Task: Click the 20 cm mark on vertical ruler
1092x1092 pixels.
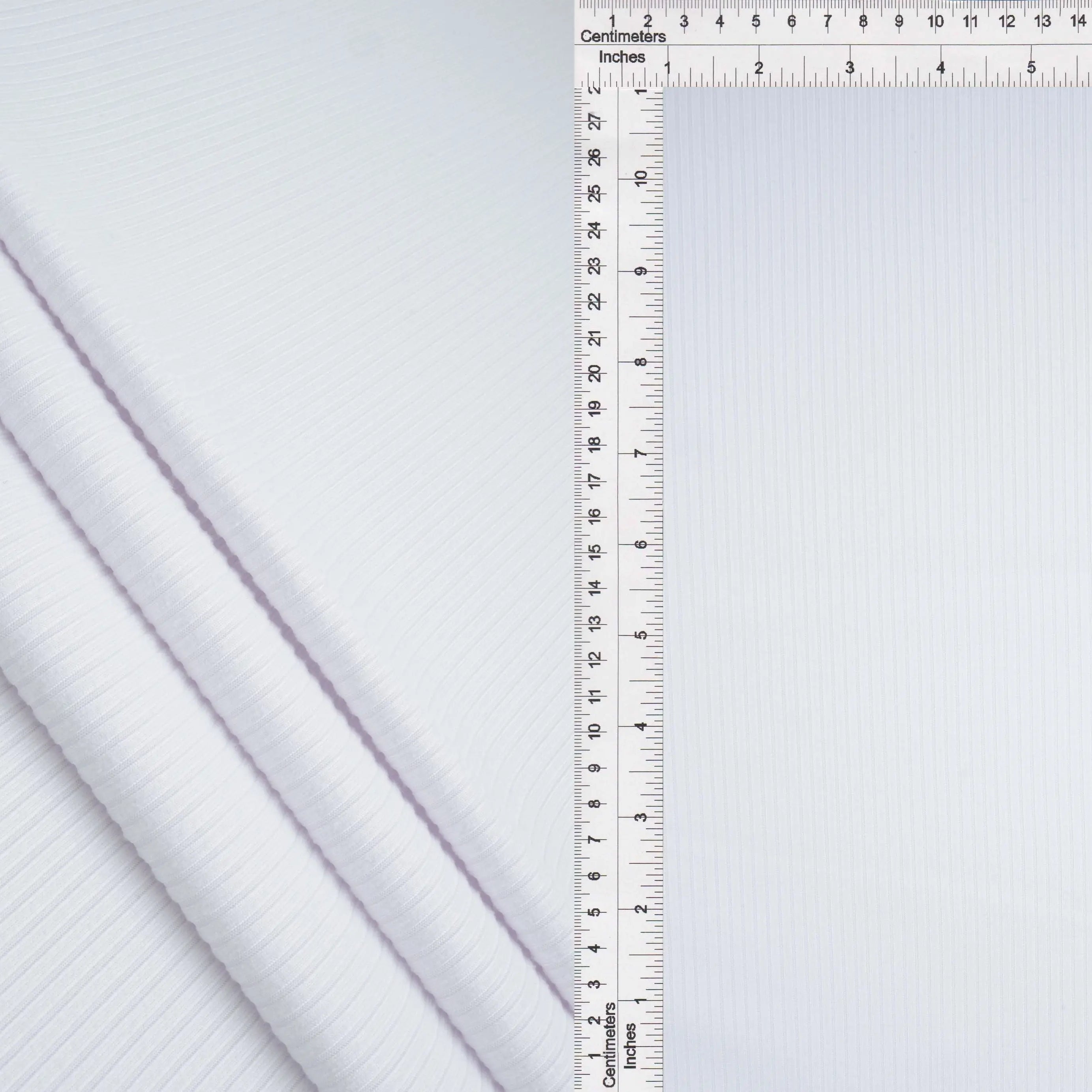Action: 595,373
